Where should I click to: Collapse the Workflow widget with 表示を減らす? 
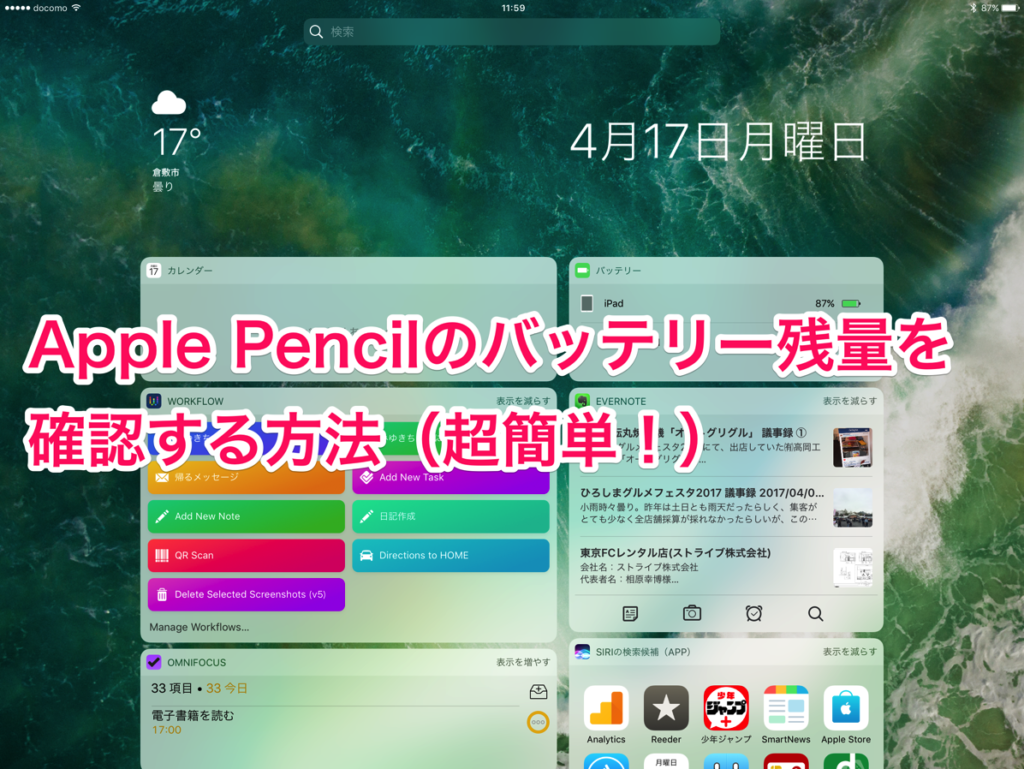[x=527, y=398]
